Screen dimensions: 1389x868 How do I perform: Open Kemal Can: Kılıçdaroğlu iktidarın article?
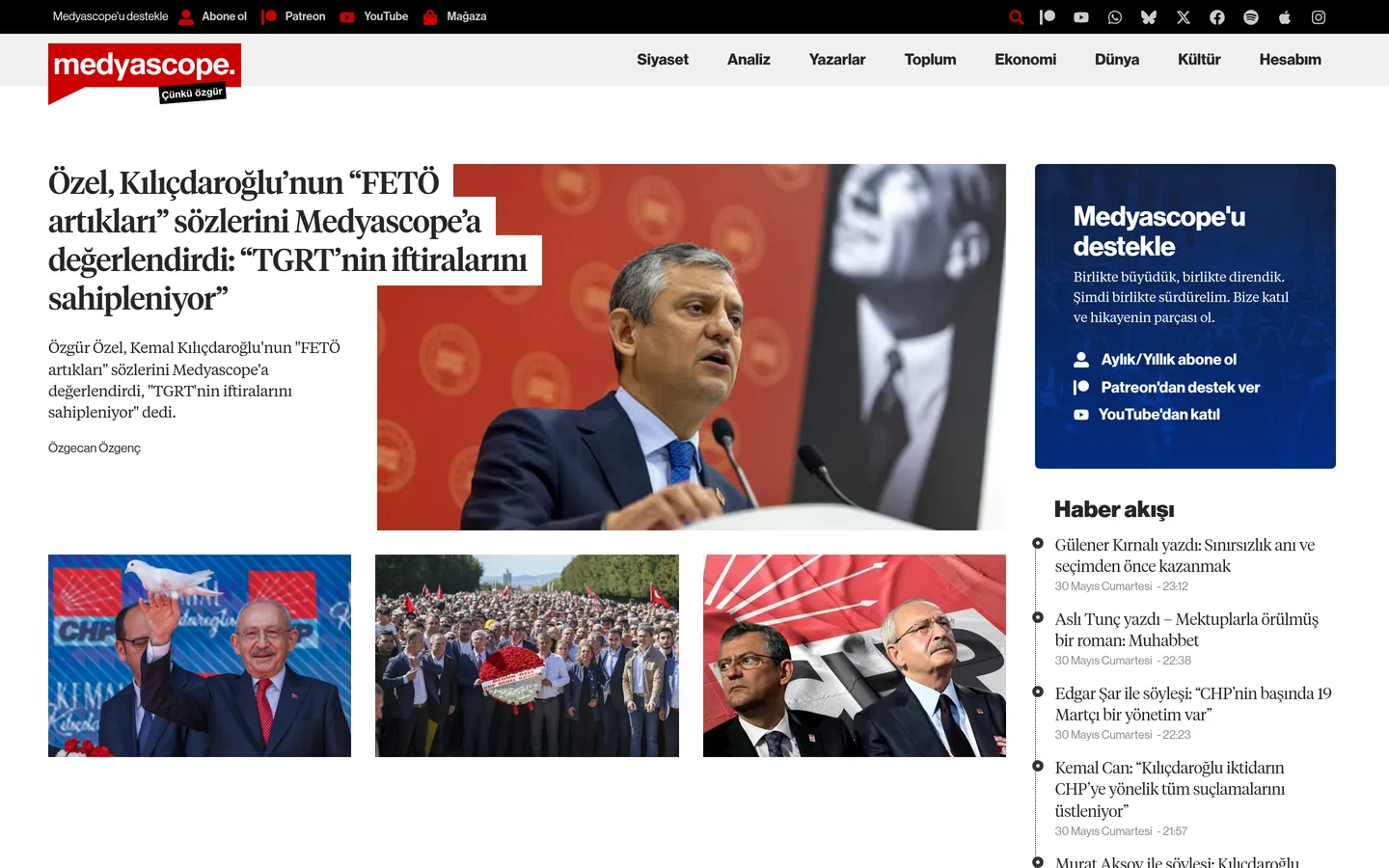pos(1170,789)
